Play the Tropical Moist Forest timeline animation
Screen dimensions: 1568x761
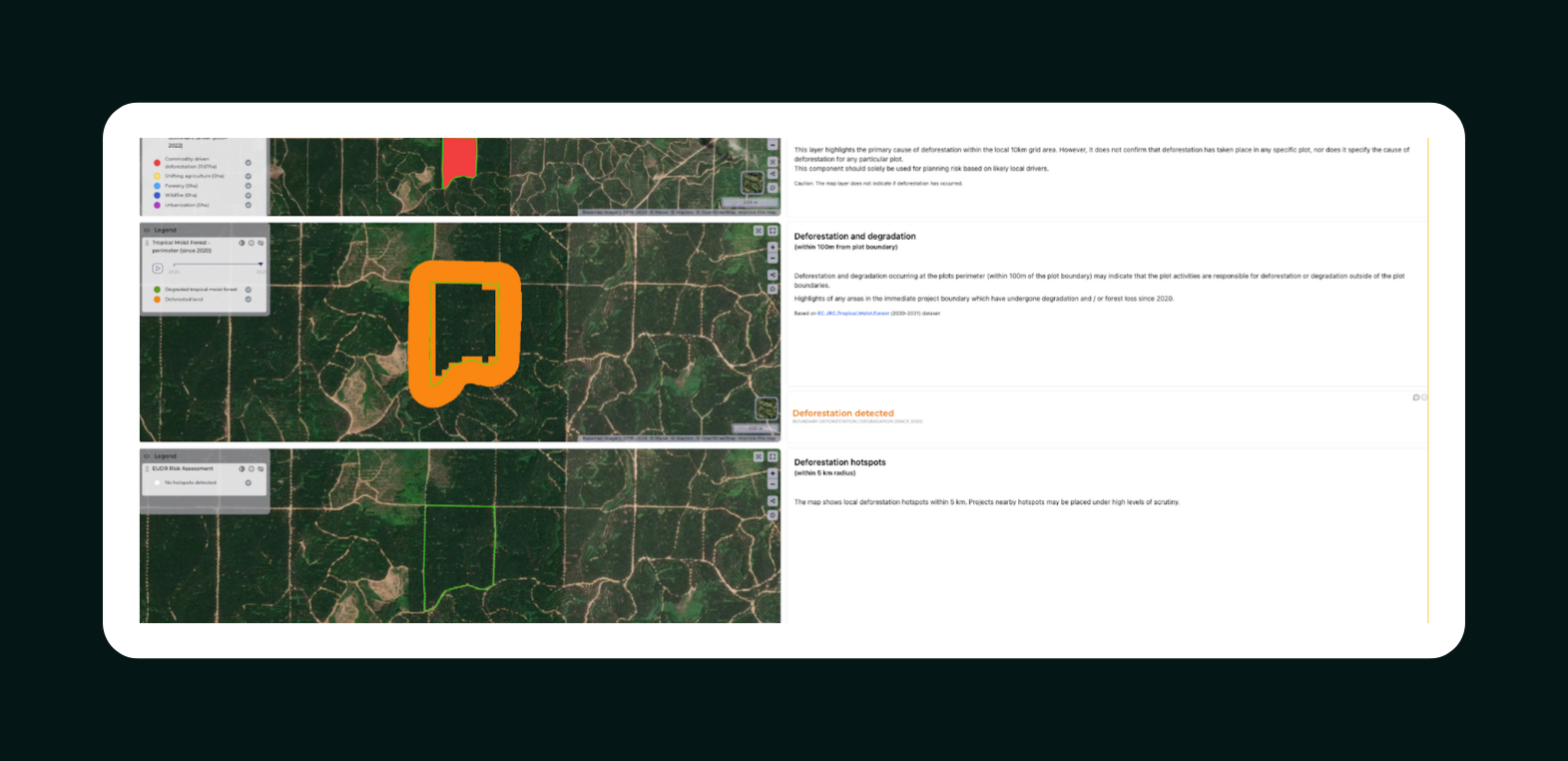click(158, 268)
